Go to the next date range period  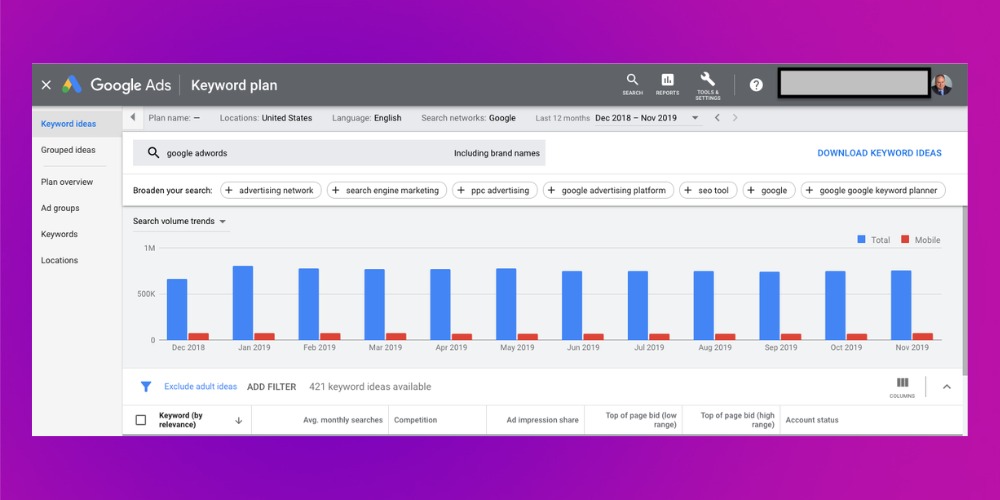735,117
